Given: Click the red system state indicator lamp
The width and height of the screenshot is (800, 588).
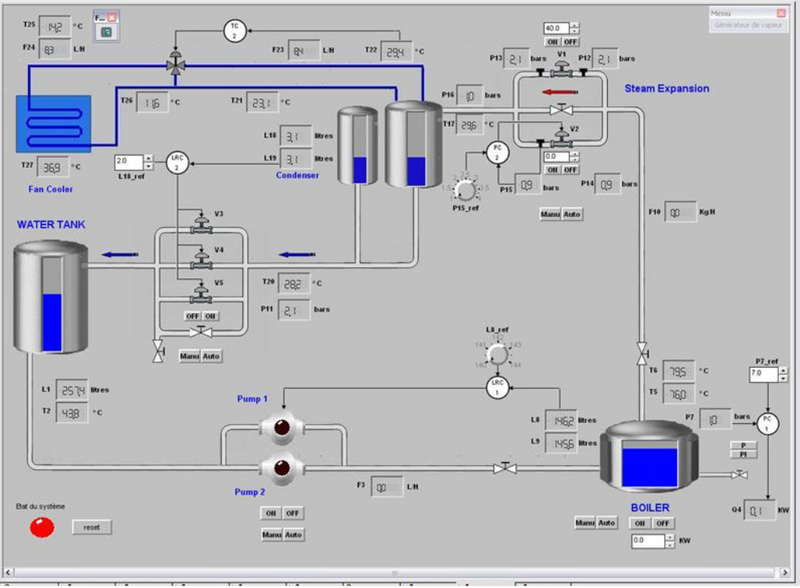Looking at the screenshot, I should 41,527.
